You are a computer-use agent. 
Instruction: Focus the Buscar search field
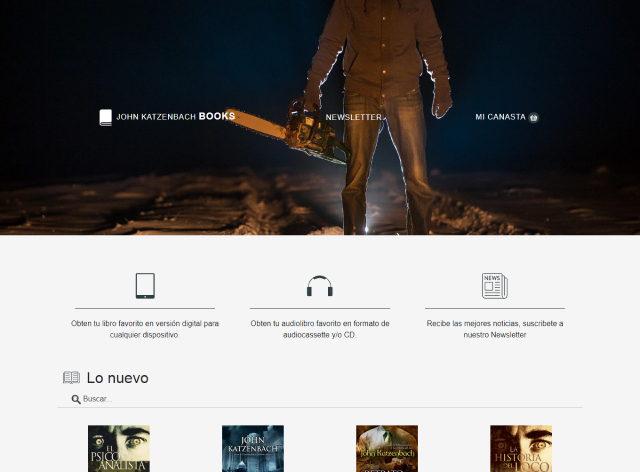tap(320, 399)
